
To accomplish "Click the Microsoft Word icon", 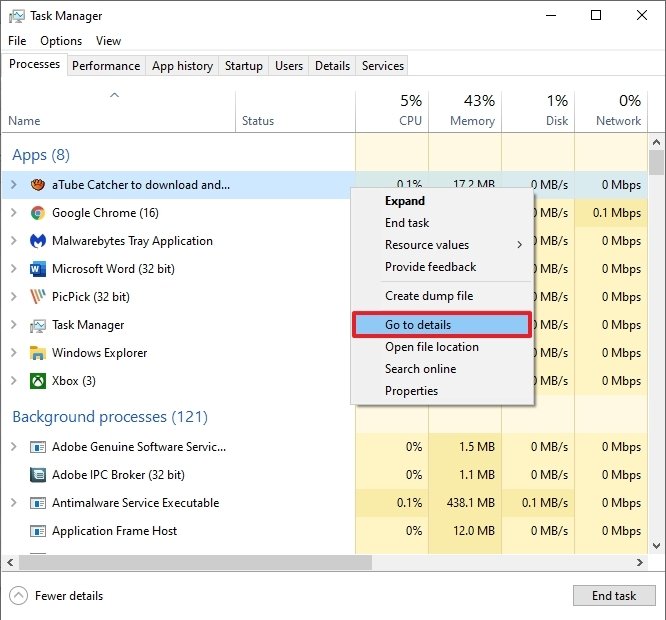I will 38,269.
